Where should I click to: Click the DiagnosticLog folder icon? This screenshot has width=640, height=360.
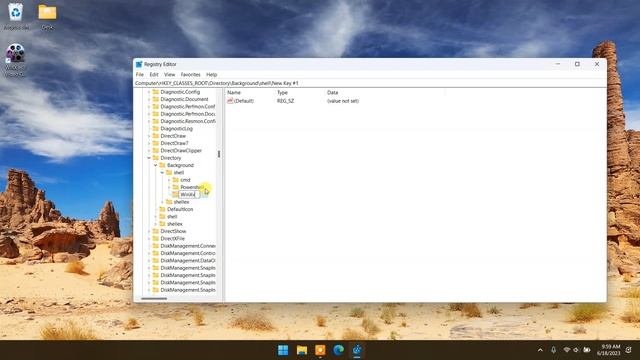point(156,128)
